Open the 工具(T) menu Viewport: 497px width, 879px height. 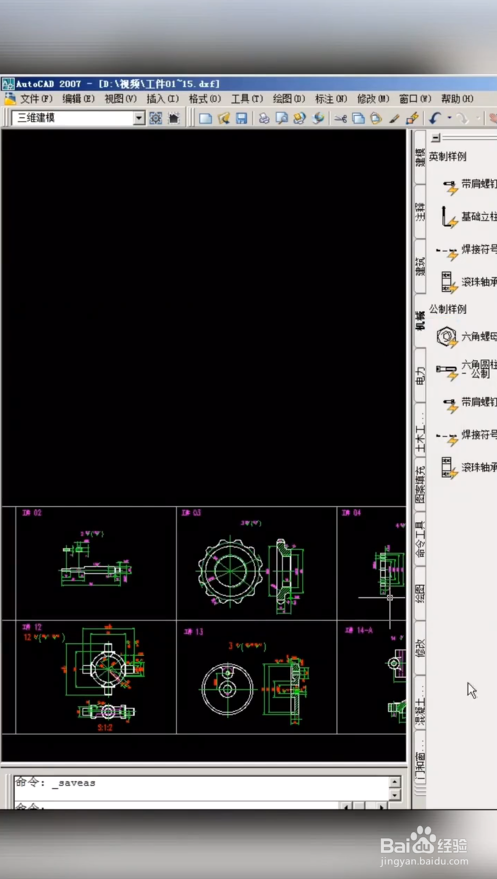tap(247, 99)
